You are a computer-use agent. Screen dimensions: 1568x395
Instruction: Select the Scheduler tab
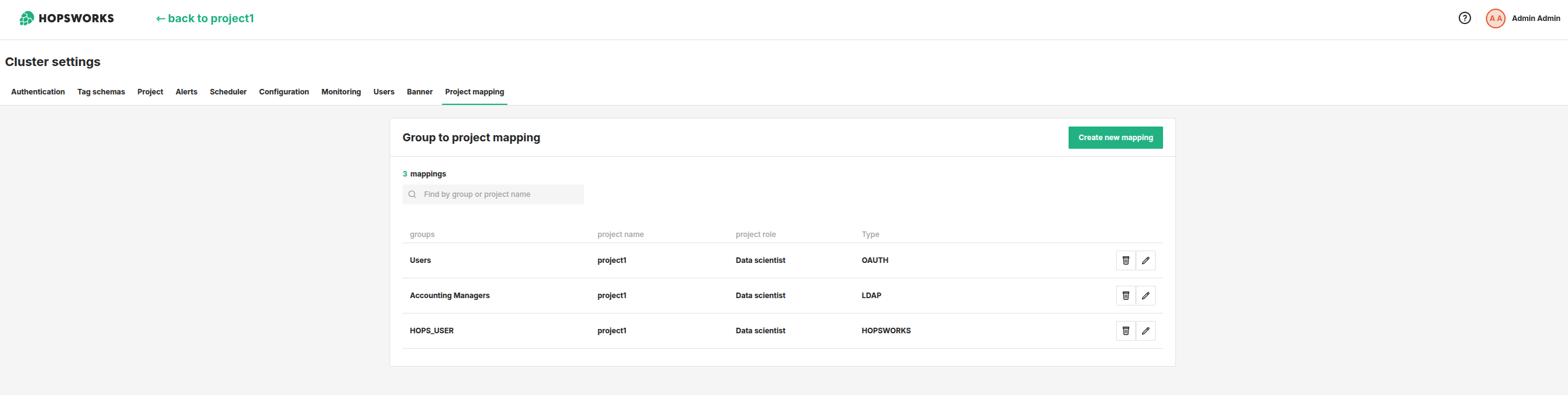click(x=228, y=92)
